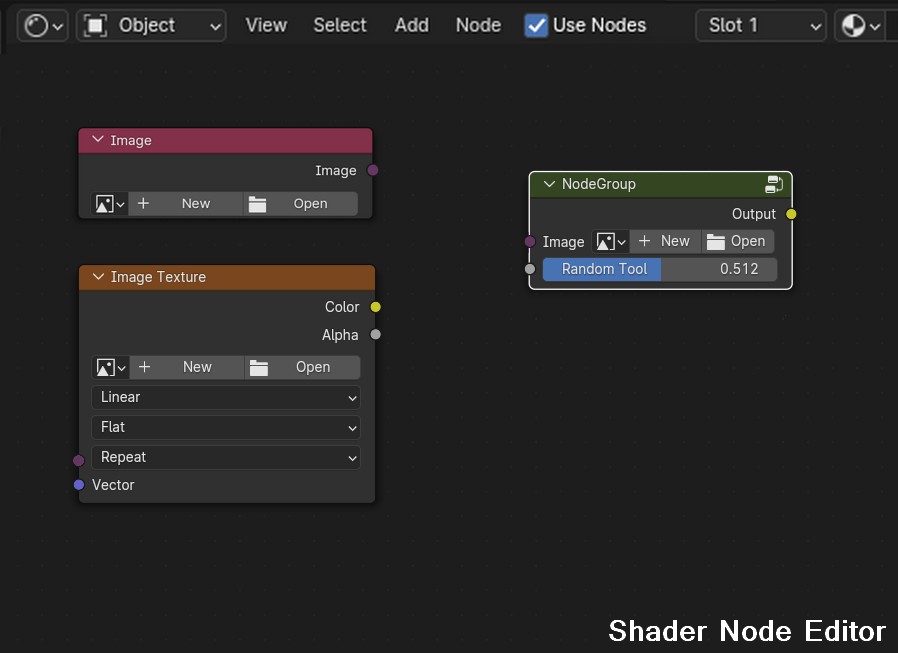Open the Object shader type dropdown
The image size is (898, 653).
pyautogui.click(x=151, y=26)
